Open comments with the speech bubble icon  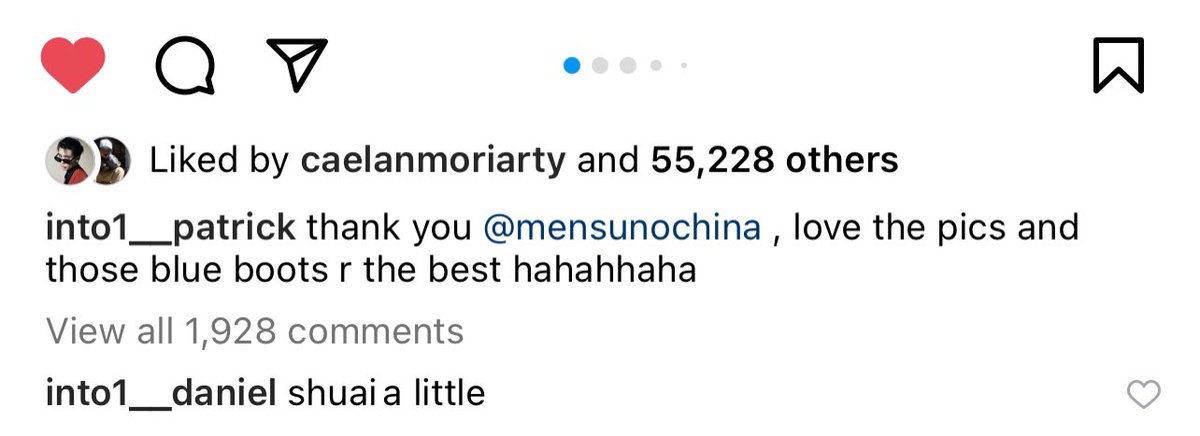(x=186, y=67)
